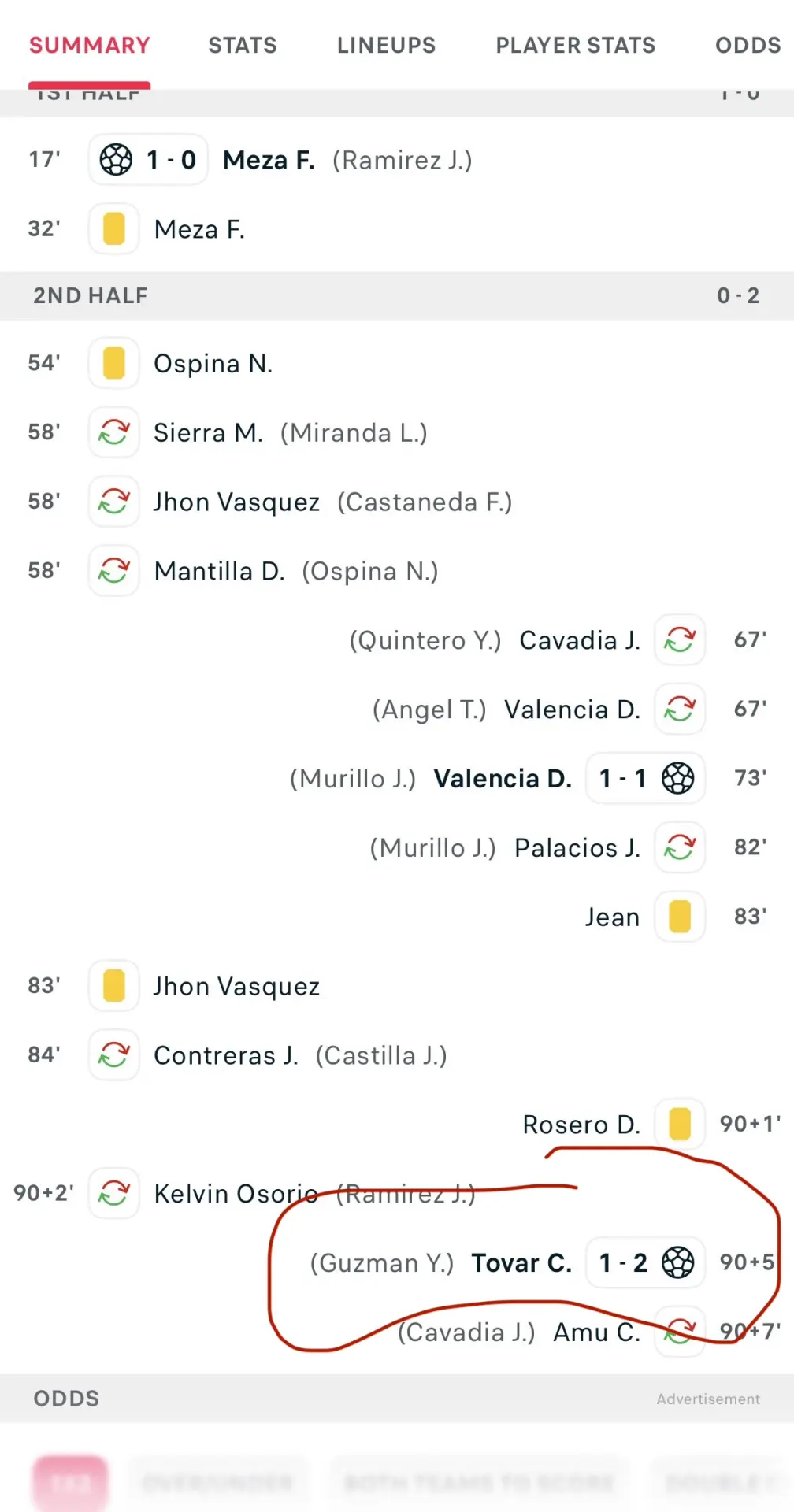Switch to the STATS tab
Screen dimensions: 794x1512
click(x=243, y=46)
